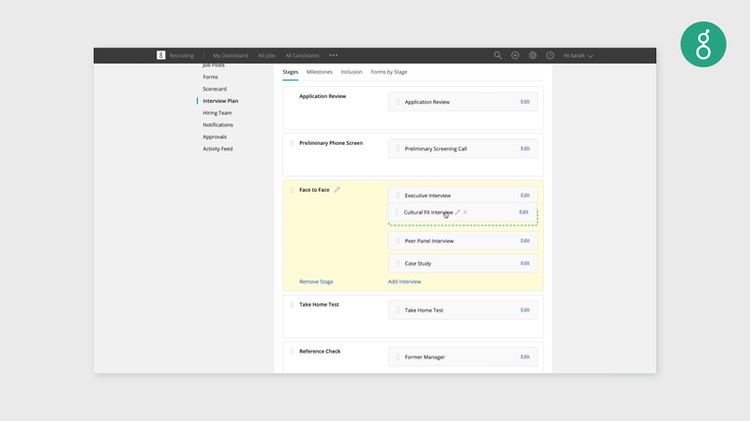Open All Jobs in navigation
Screen dimensions: 750x421
pos(266,55)
